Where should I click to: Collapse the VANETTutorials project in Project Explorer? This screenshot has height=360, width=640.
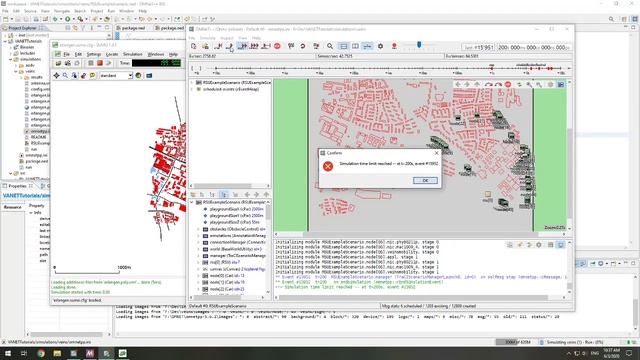tap(6, 41)
